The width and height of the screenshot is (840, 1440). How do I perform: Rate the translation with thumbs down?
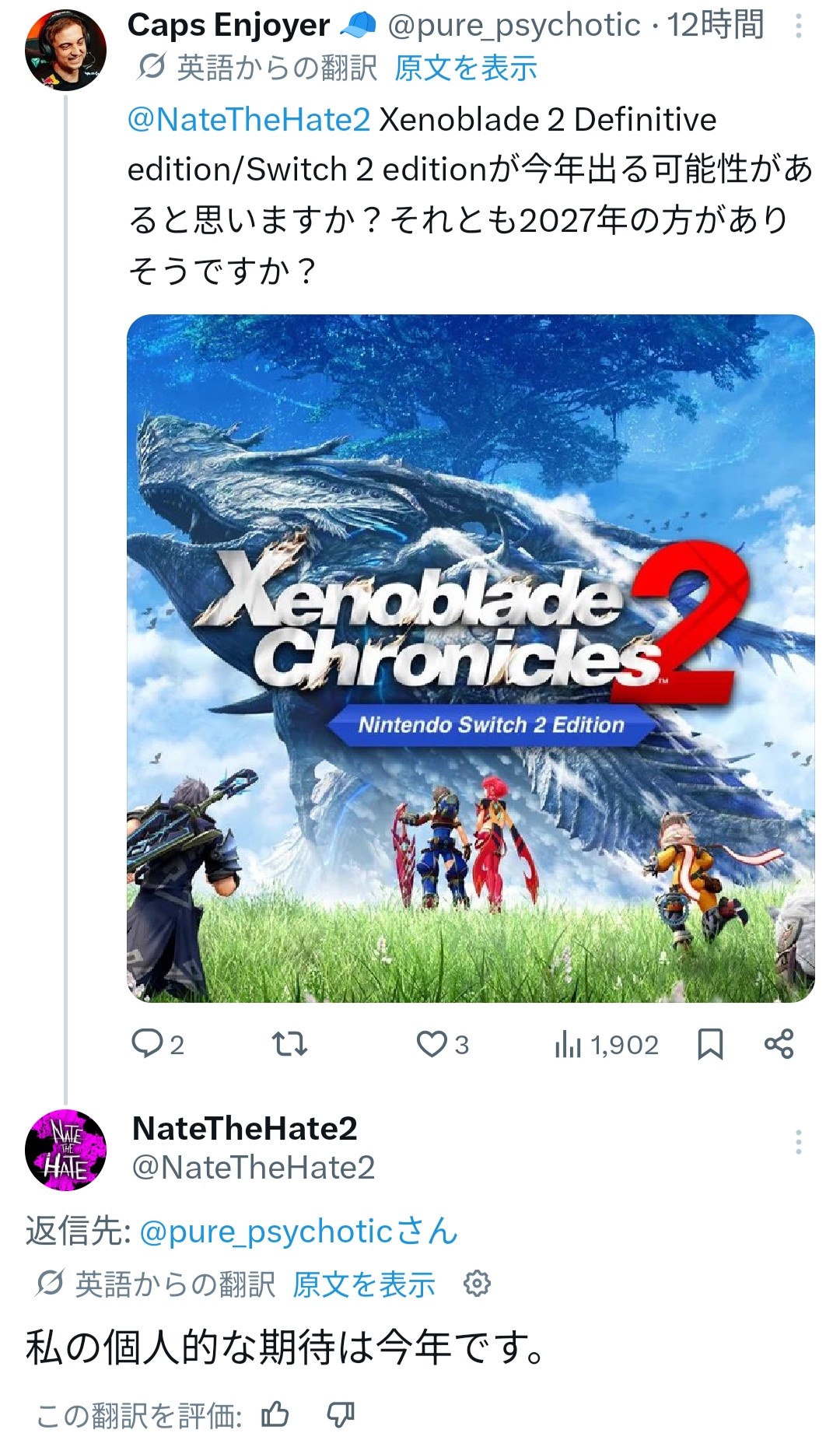pyautogui.click(x=340, y=1414)
